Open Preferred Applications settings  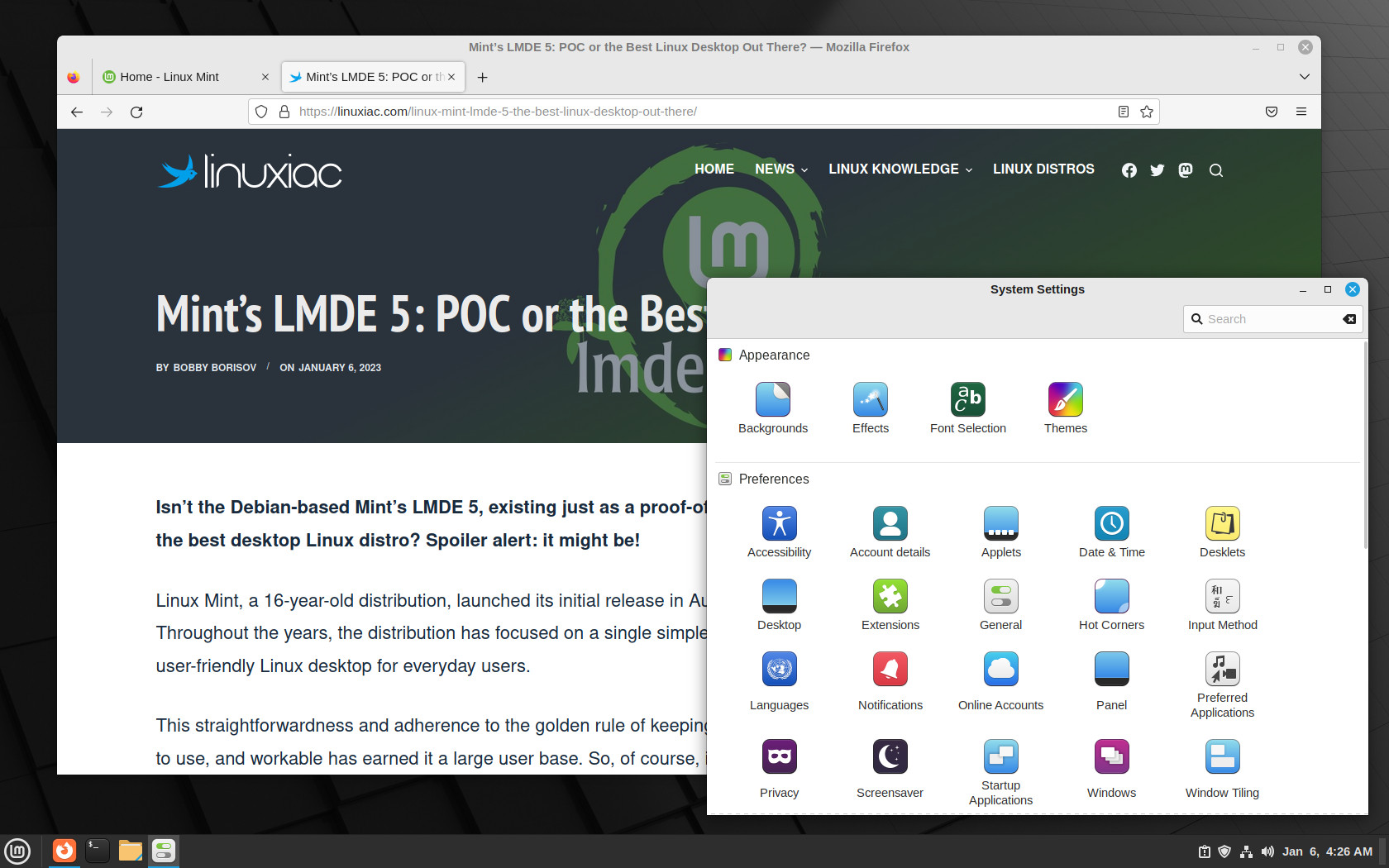(1223, 685)
